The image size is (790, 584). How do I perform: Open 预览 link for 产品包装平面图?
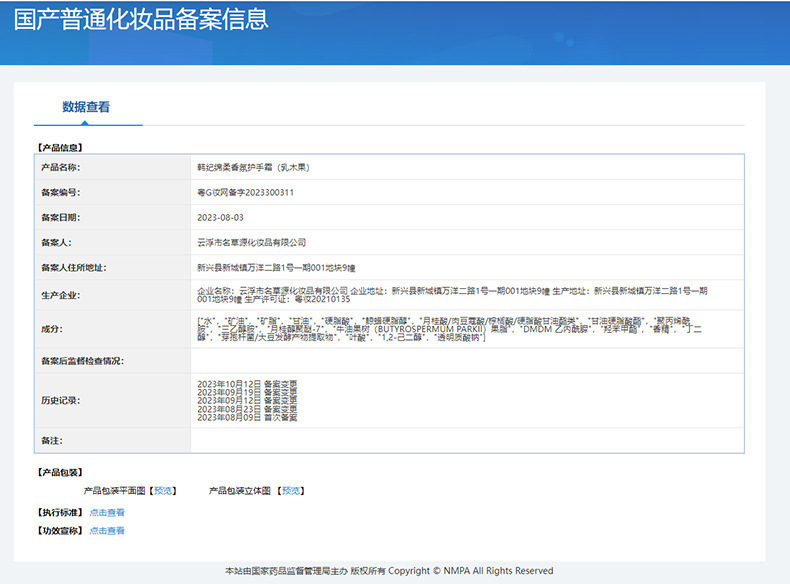coord(163,490)
